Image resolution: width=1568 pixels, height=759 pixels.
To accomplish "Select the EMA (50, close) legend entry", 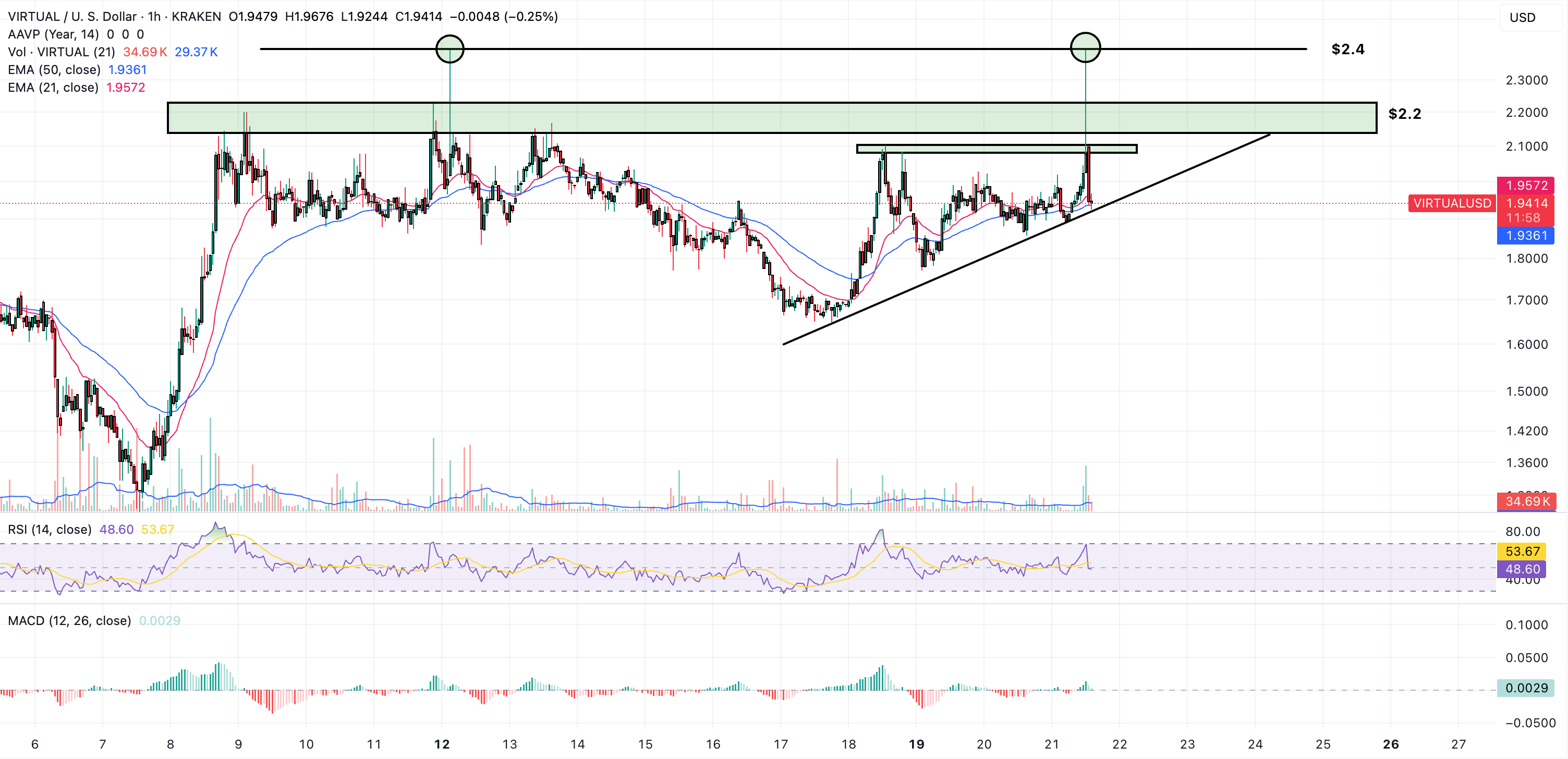I will pyautogui.click(x=54, y=69).
